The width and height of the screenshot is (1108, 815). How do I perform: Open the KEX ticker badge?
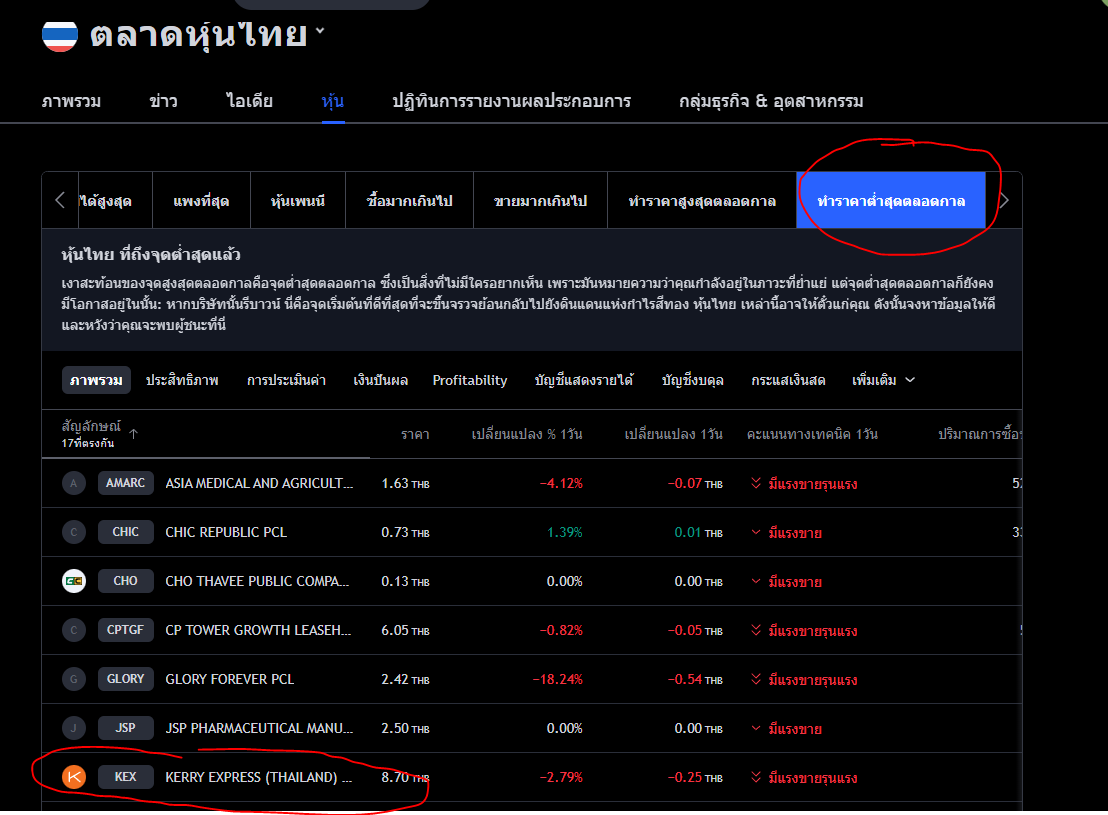[125, 776]
